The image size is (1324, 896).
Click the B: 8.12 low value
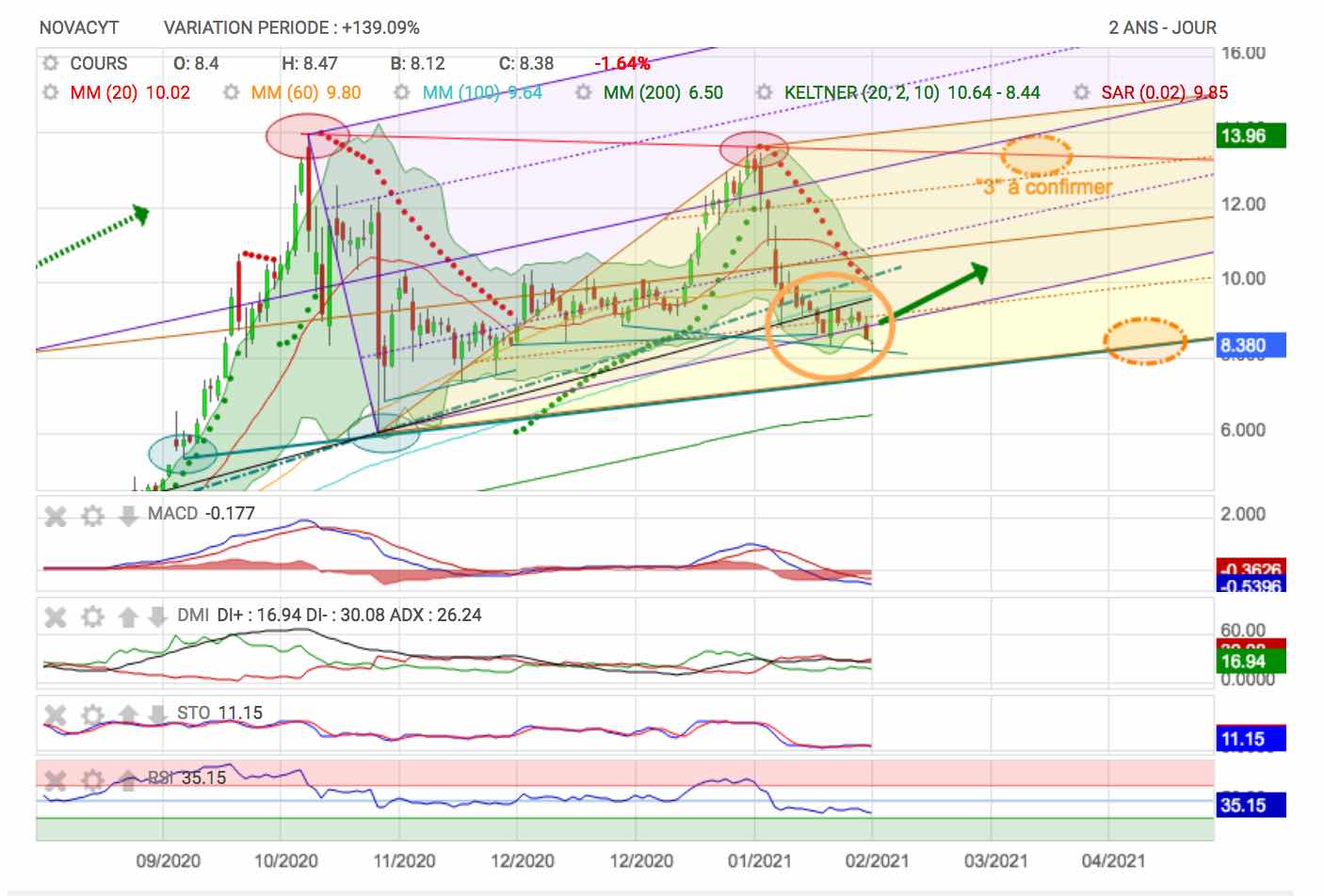(417, 64)
